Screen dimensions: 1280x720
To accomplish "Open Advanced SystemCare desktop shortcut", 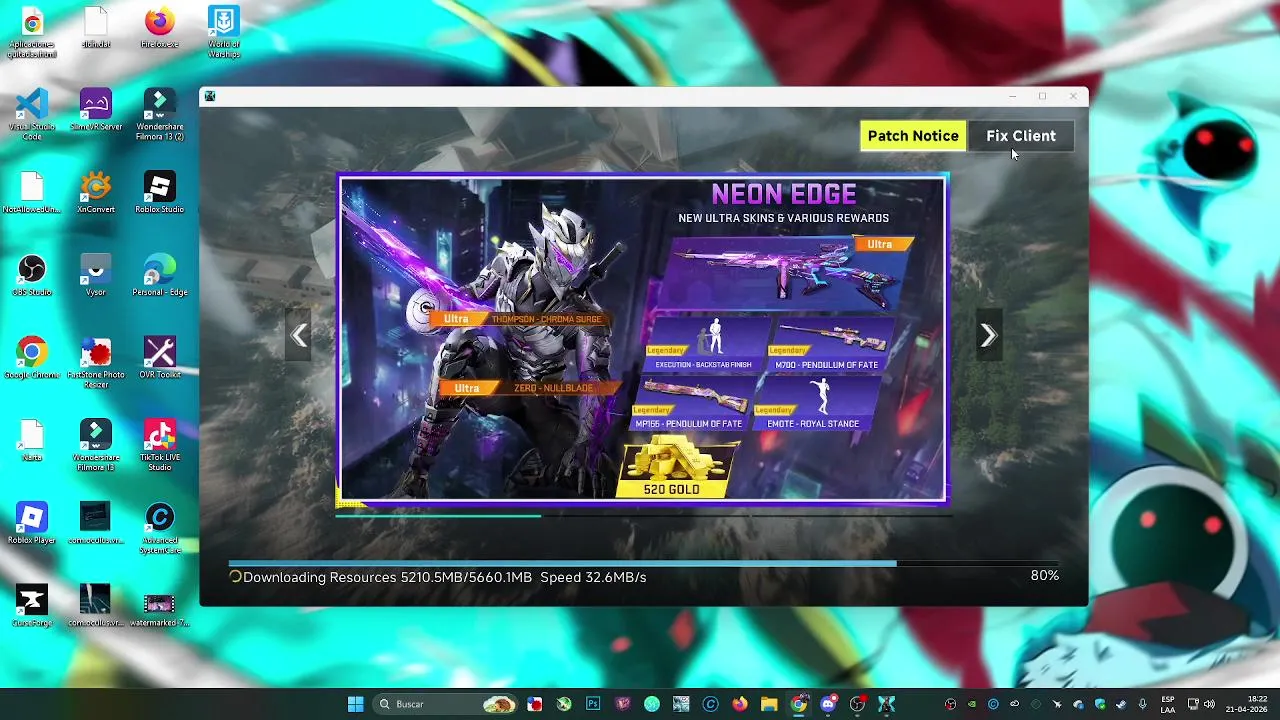I will (160, 528).
